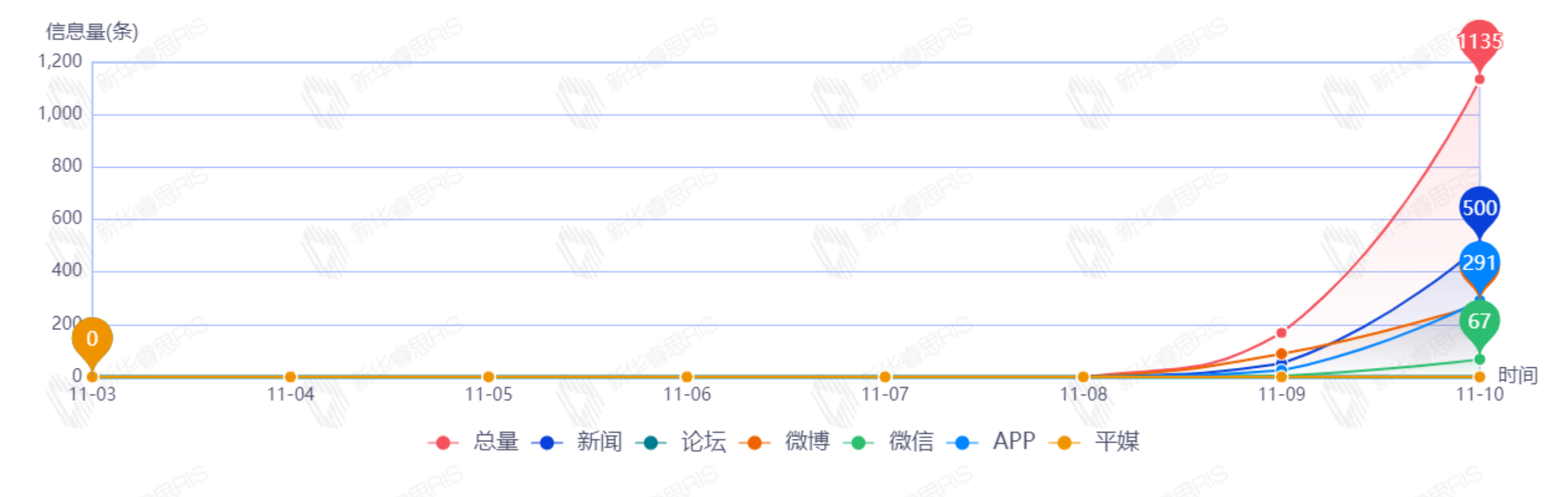1568x497 pixels.
Task: Toggle the 微信 legend item
Action: click(x=889, y=441)
